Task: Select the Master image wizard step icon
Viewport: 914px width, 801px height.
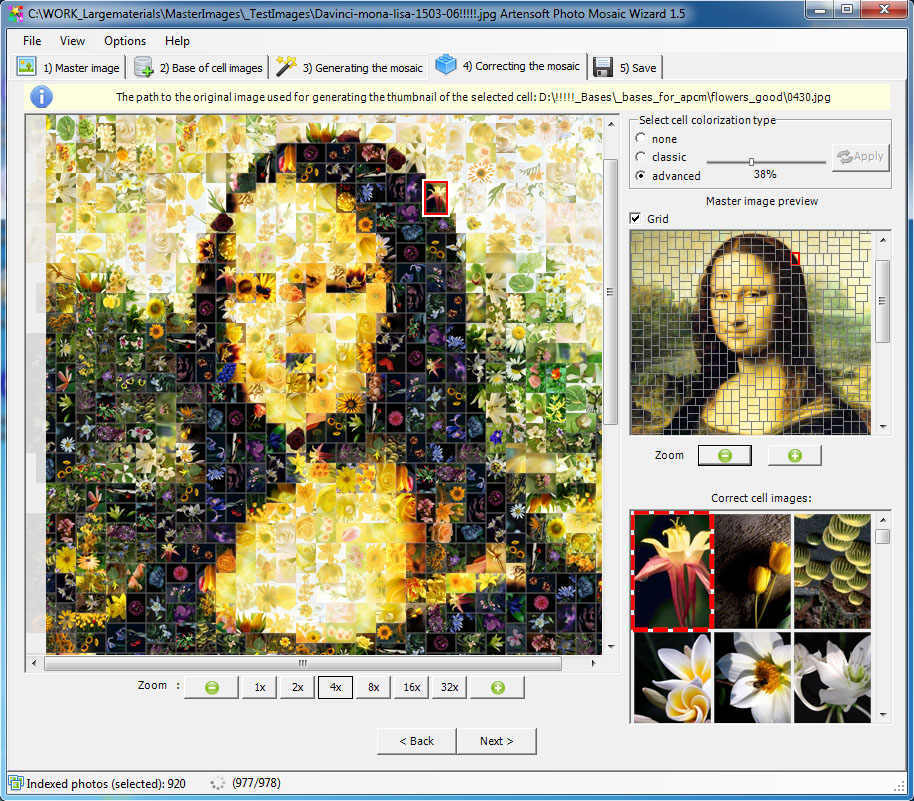Action: (27, 66)
